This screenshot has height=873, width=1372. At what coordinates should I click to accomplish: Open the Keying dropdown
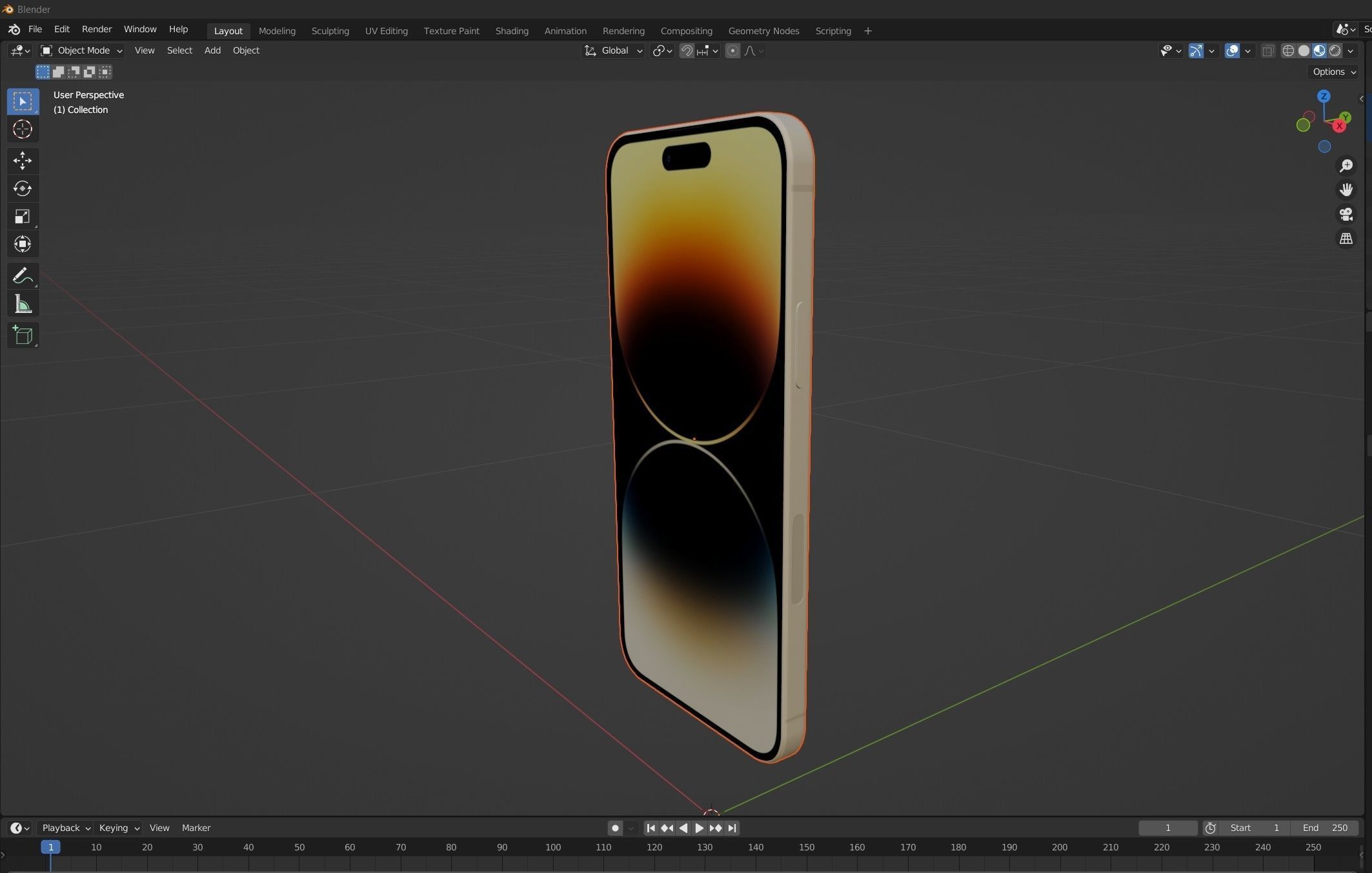119,828
